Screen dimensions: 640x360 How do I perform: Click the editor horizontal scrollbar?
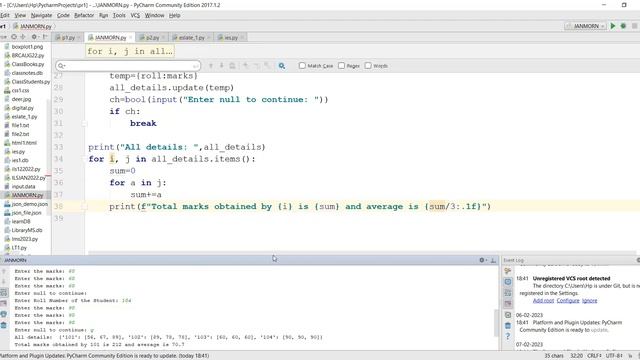[361, 253]
